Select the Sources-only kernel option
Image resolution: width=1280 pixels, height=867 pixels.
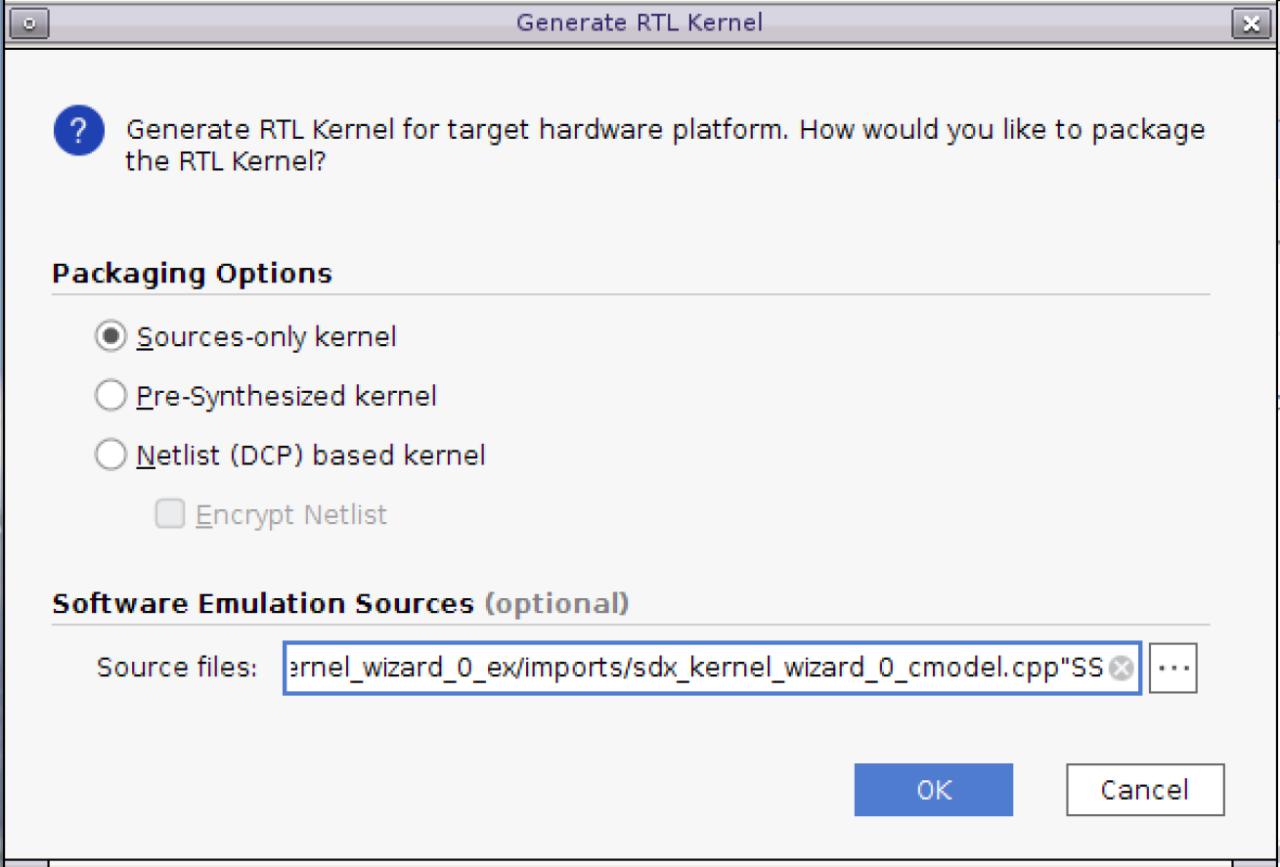coord(110,337)
